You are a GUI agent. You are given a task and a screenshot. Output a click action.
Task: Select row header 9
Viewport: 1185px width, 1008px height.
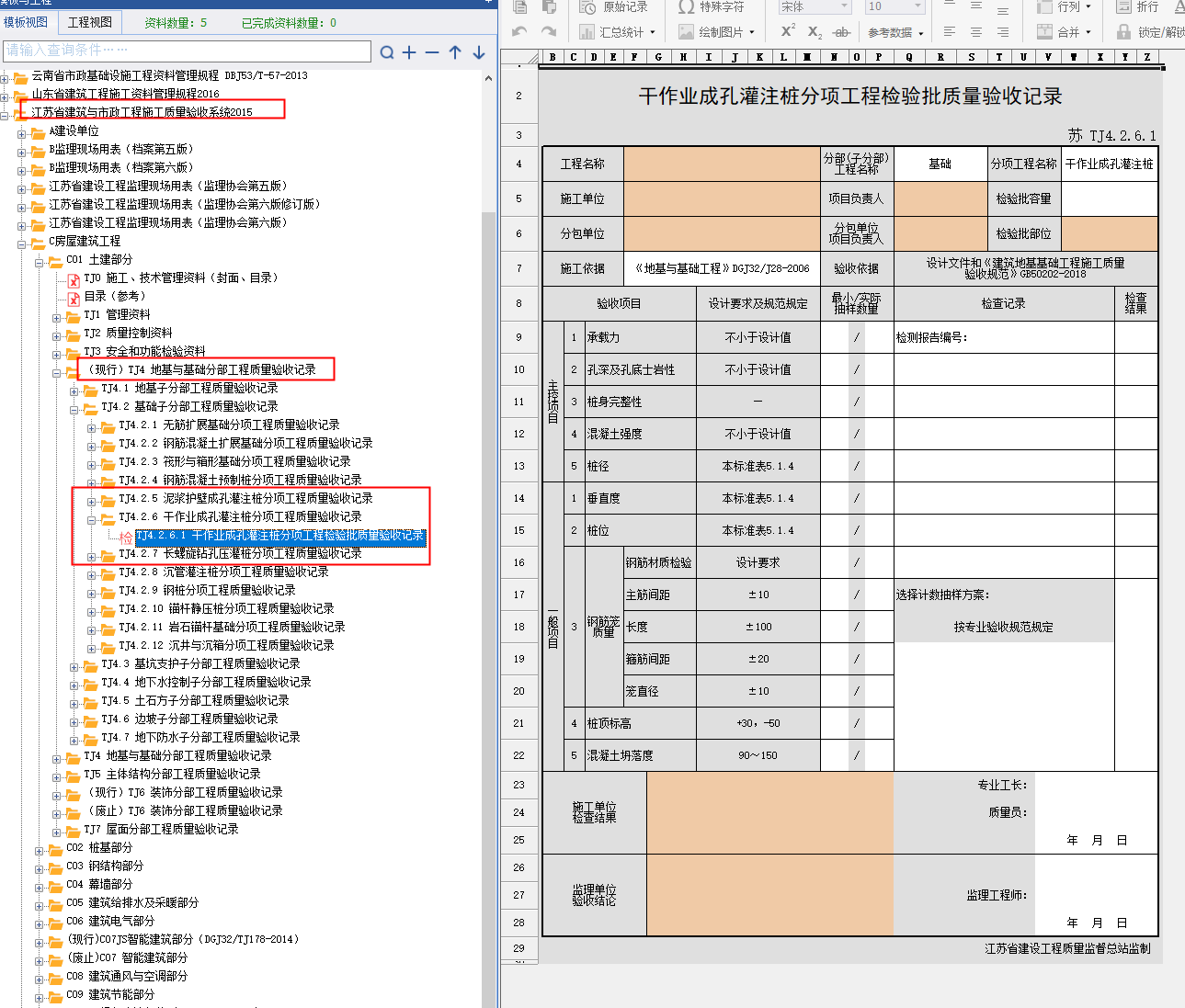pyautogui.click(x=518, y=337)
